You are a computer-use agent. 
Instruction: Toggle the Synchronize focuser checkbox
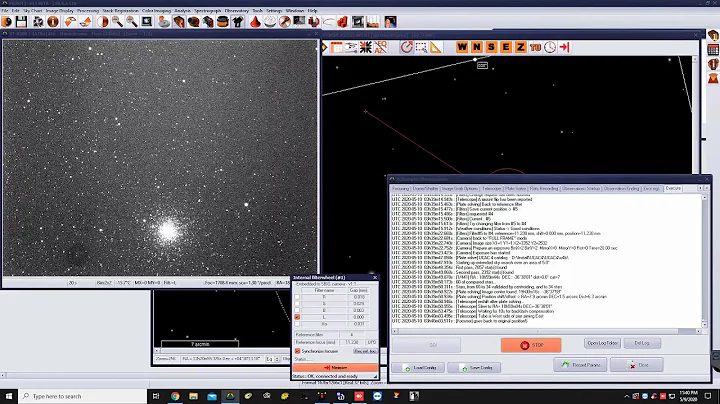point(298,351)
